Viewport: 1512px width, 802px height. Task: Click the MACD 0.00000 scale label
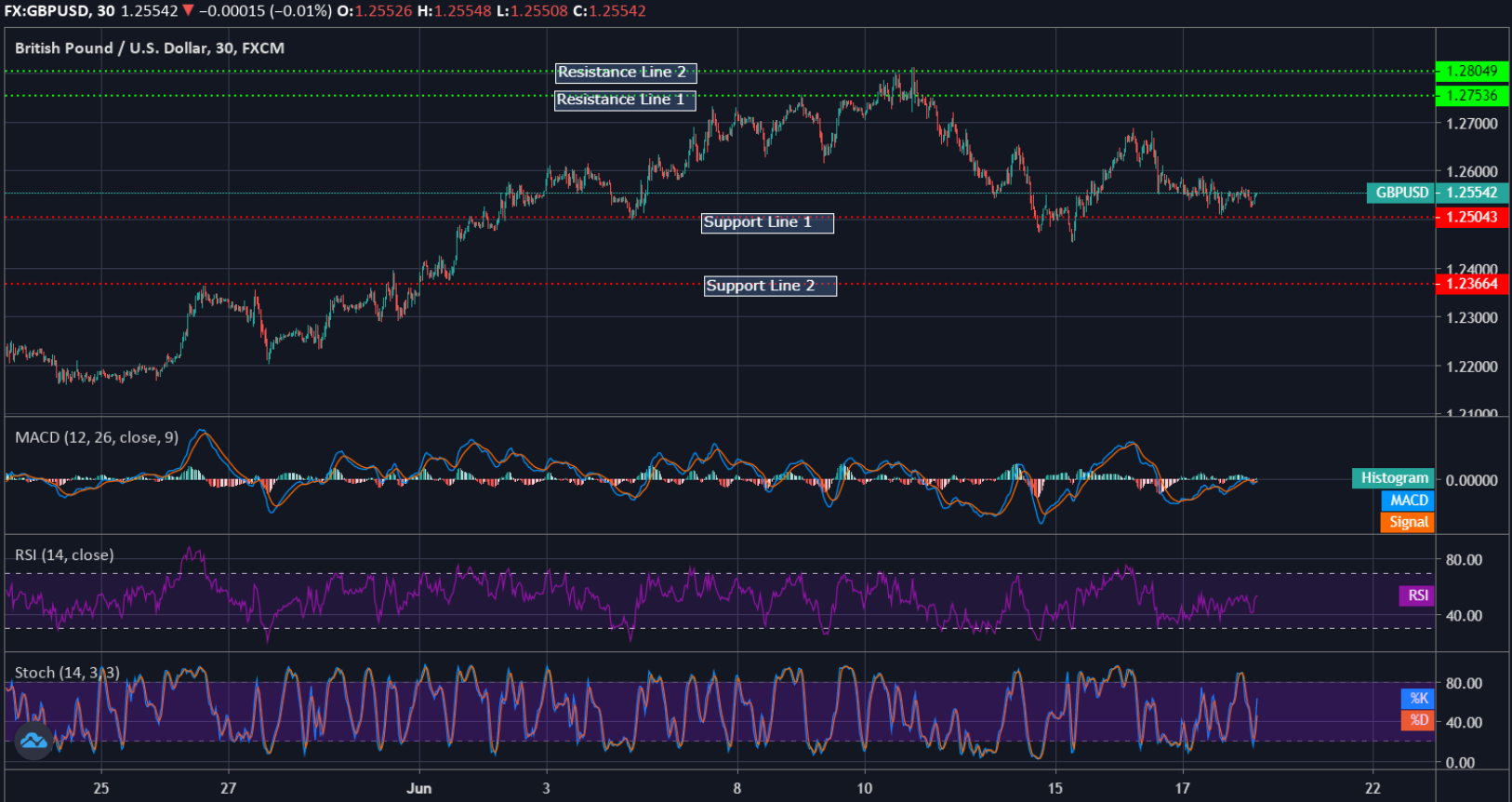pyautogui.click(x=1472, y=480)
